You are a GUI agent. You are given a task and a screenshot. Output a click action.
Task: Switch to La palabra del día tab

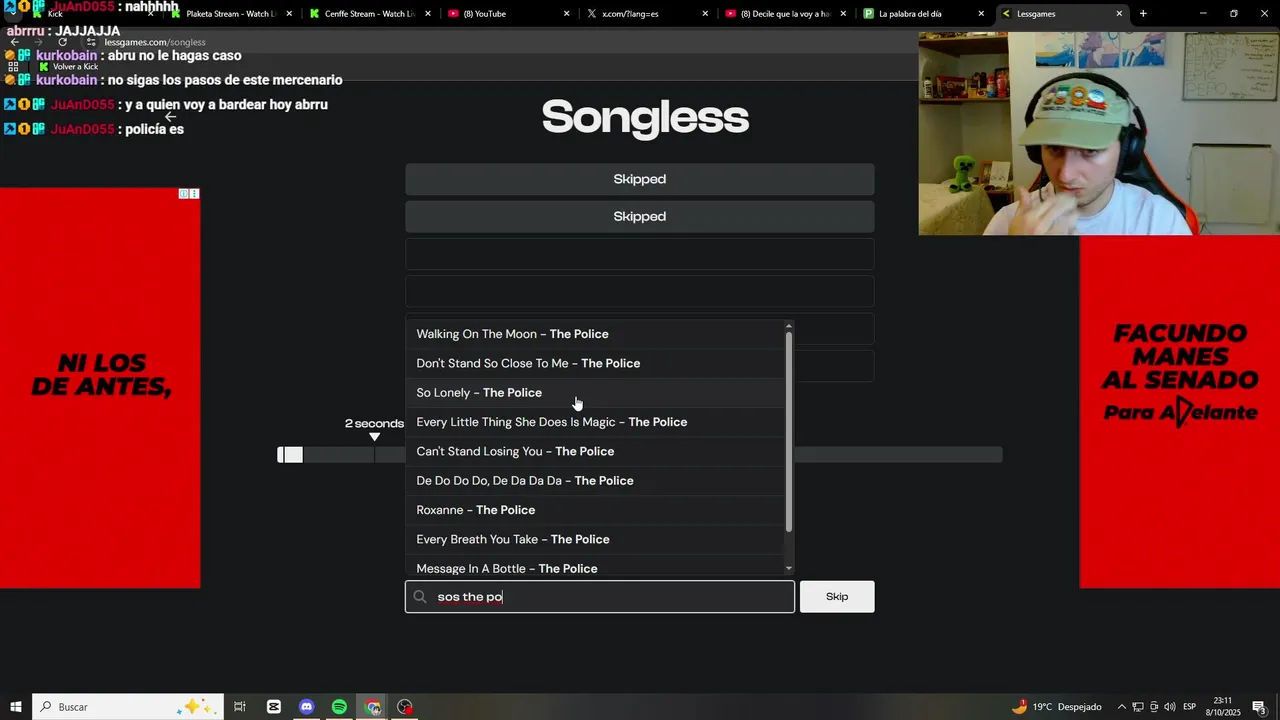tap(922, 14)
